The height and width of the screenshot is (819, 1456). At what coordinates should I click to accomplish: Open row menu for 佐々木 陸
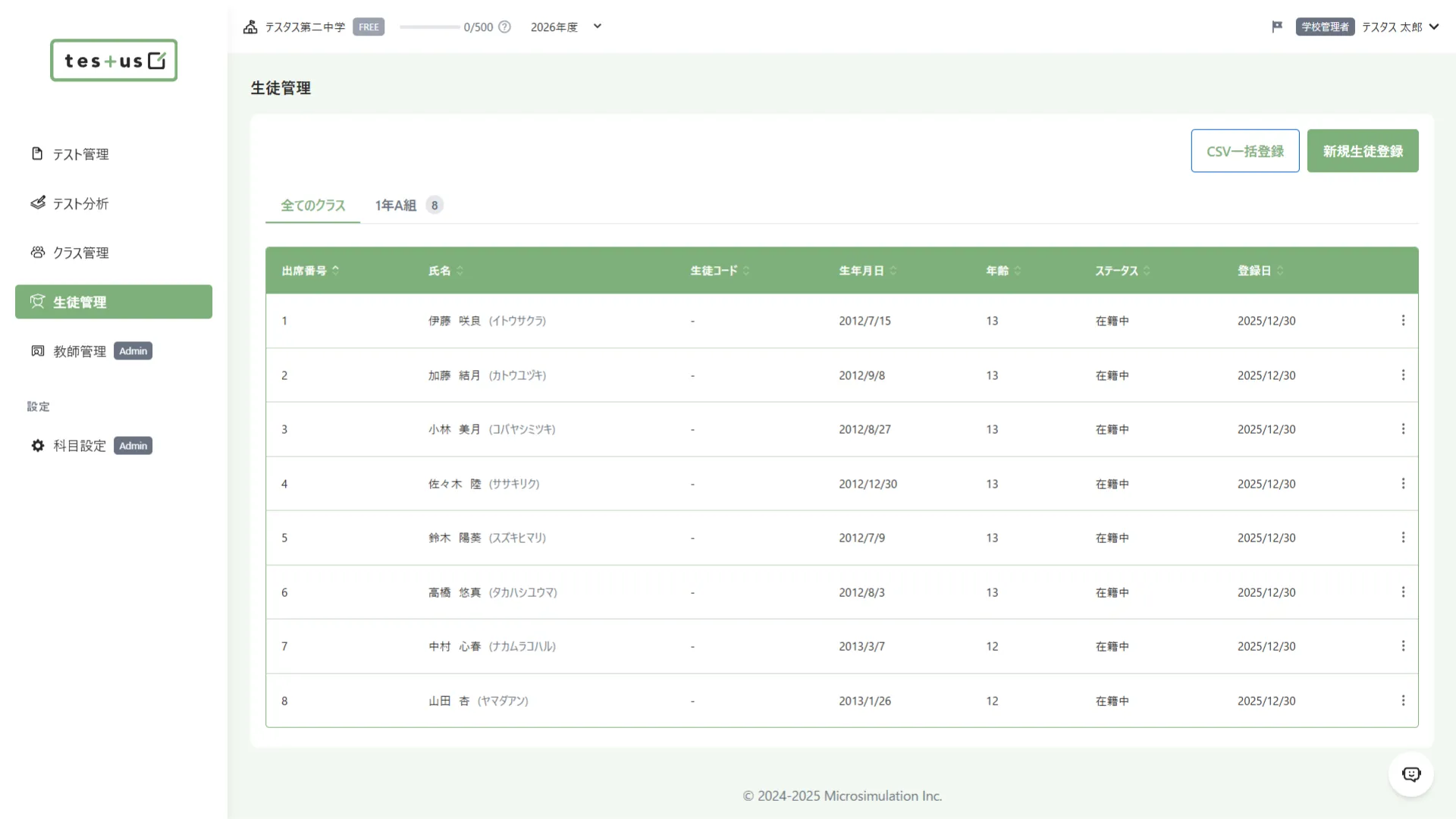pyautogui.click(x=1403, y=484)
